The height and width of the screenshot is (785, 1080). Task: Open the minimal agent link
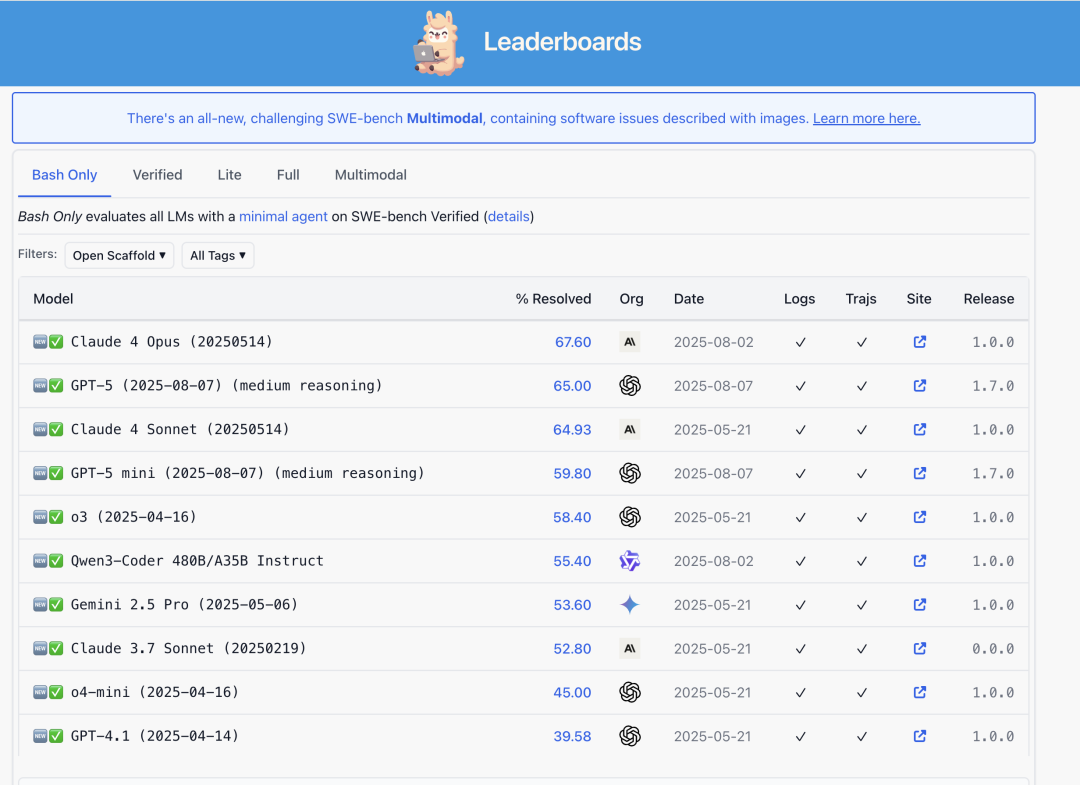pyautogui.click(x=283, y=216)
